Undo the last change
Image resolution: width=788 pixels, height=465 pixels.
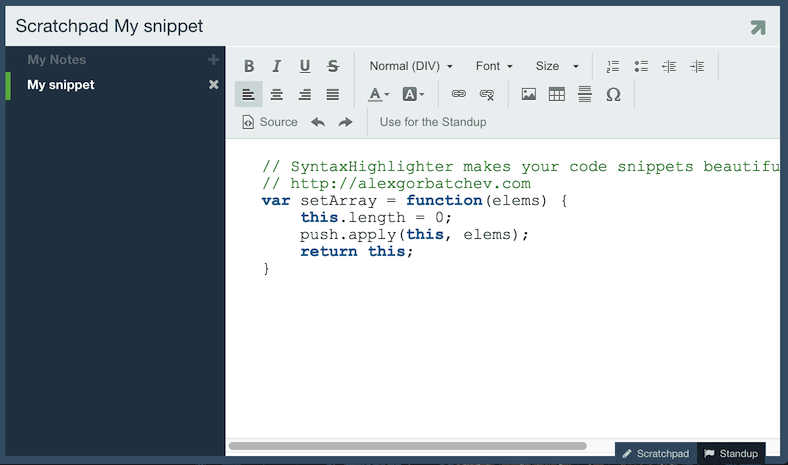pos(318,122)
